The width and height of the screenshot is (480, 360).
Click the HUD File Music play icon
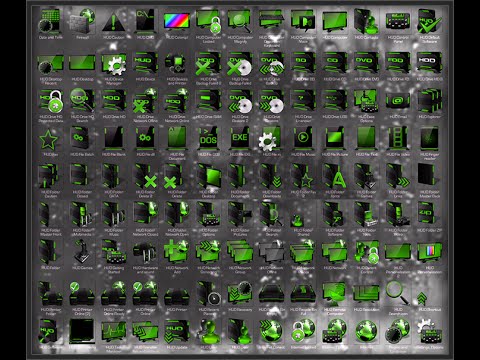303,139
